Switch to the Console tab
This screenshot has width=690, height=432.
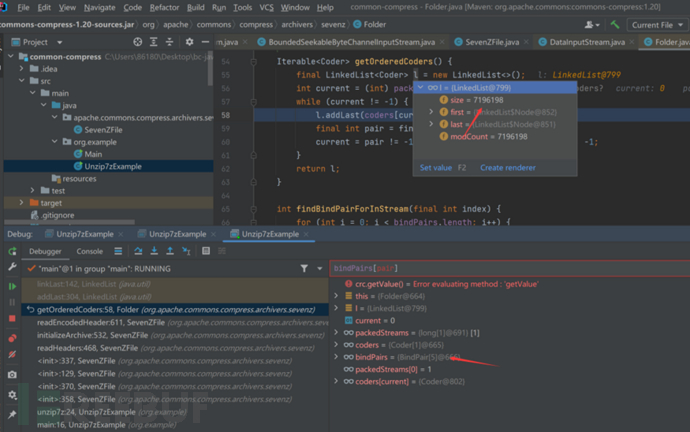pos(90,251)
